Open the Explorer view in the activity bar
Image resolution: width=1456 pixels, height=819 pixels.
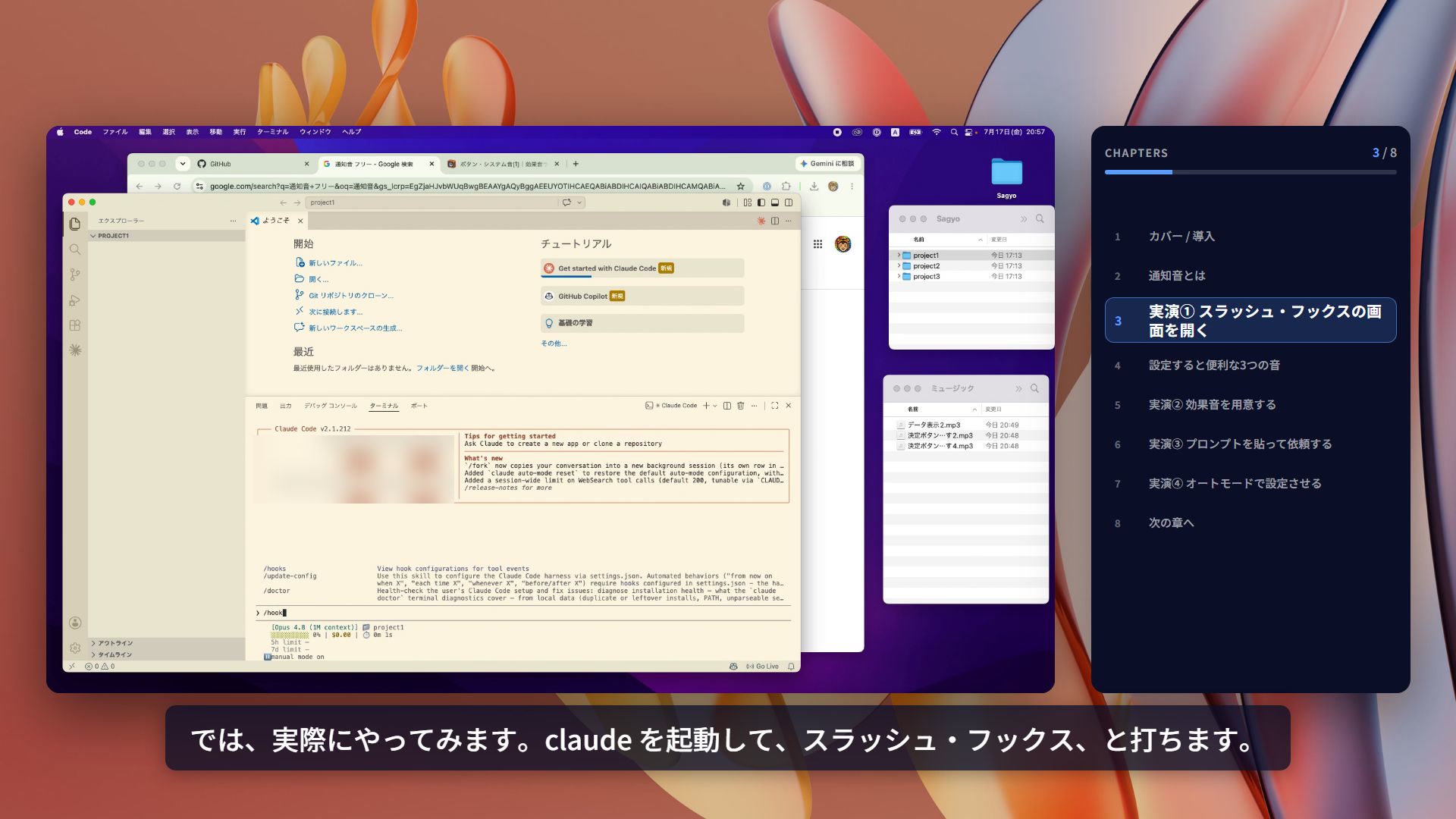click(x=74, y=224)
